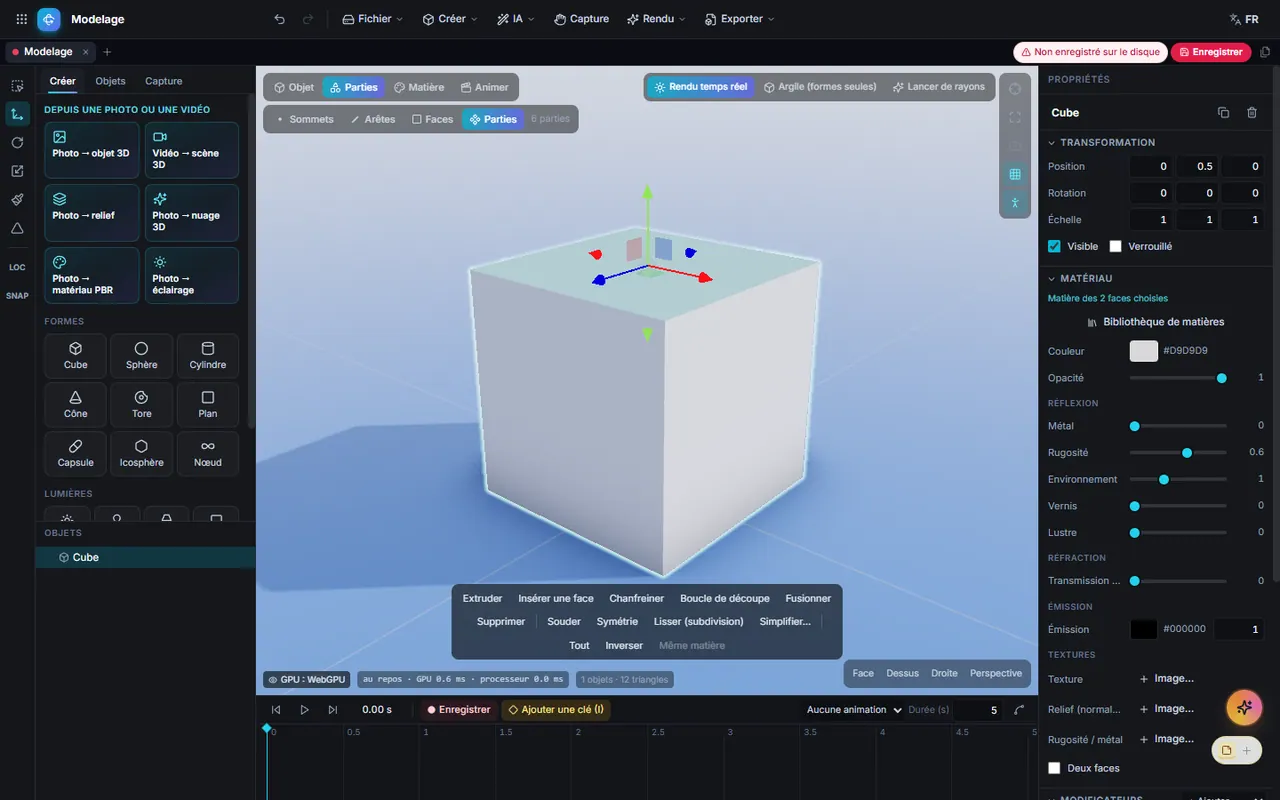1280x800 pixels.
Task: Add a Cylindre shape
Action: tap(208, 355)
